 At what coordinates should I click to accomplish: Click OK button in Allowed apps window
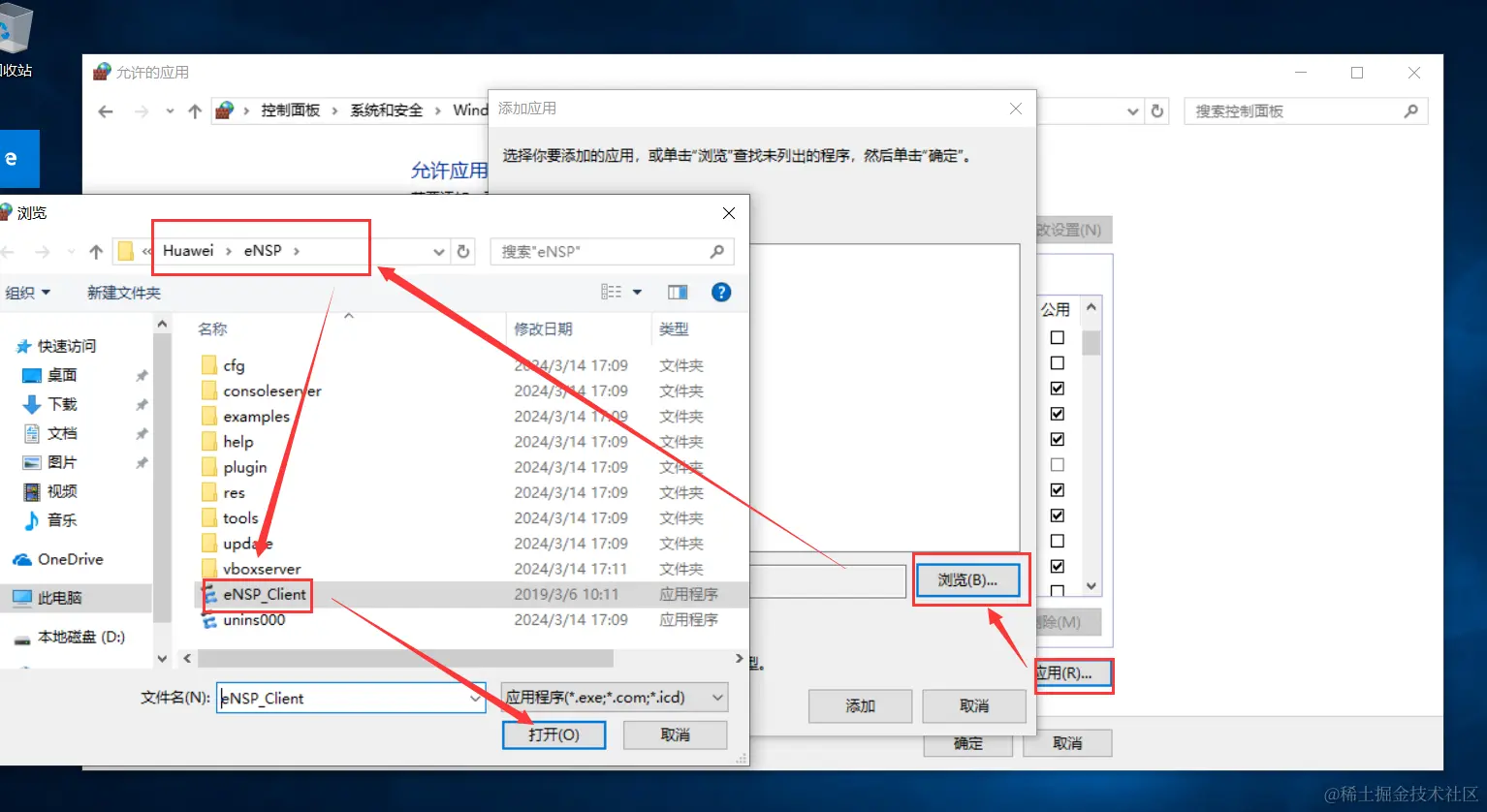[x=967, y=744]
